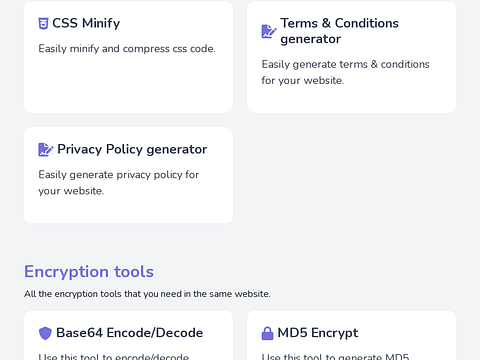Click the shield icon beside Base64 Encode/Decode
Screen dimensions: 480x360
coord(45,333)
